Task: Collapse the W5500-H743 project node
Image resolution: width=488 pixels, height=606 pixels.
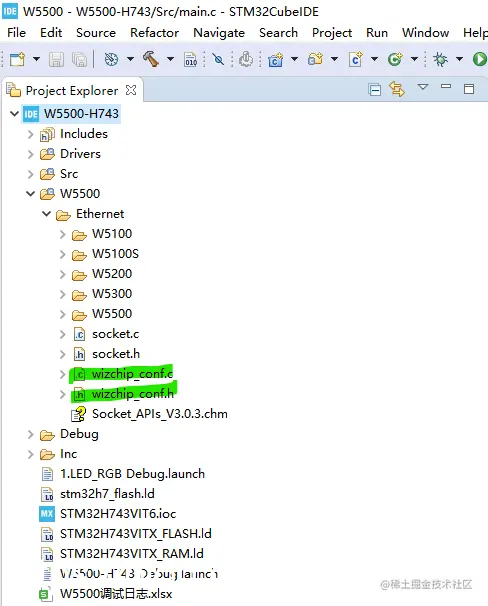Action: tap(14, 114)
